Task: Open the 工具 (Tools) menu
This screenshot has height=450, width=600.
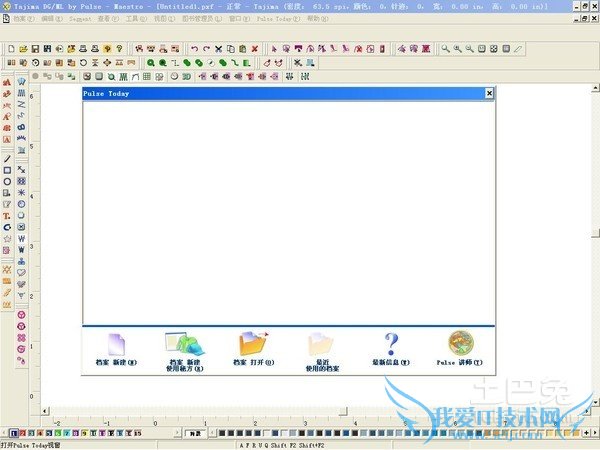Action: point(136,18)
